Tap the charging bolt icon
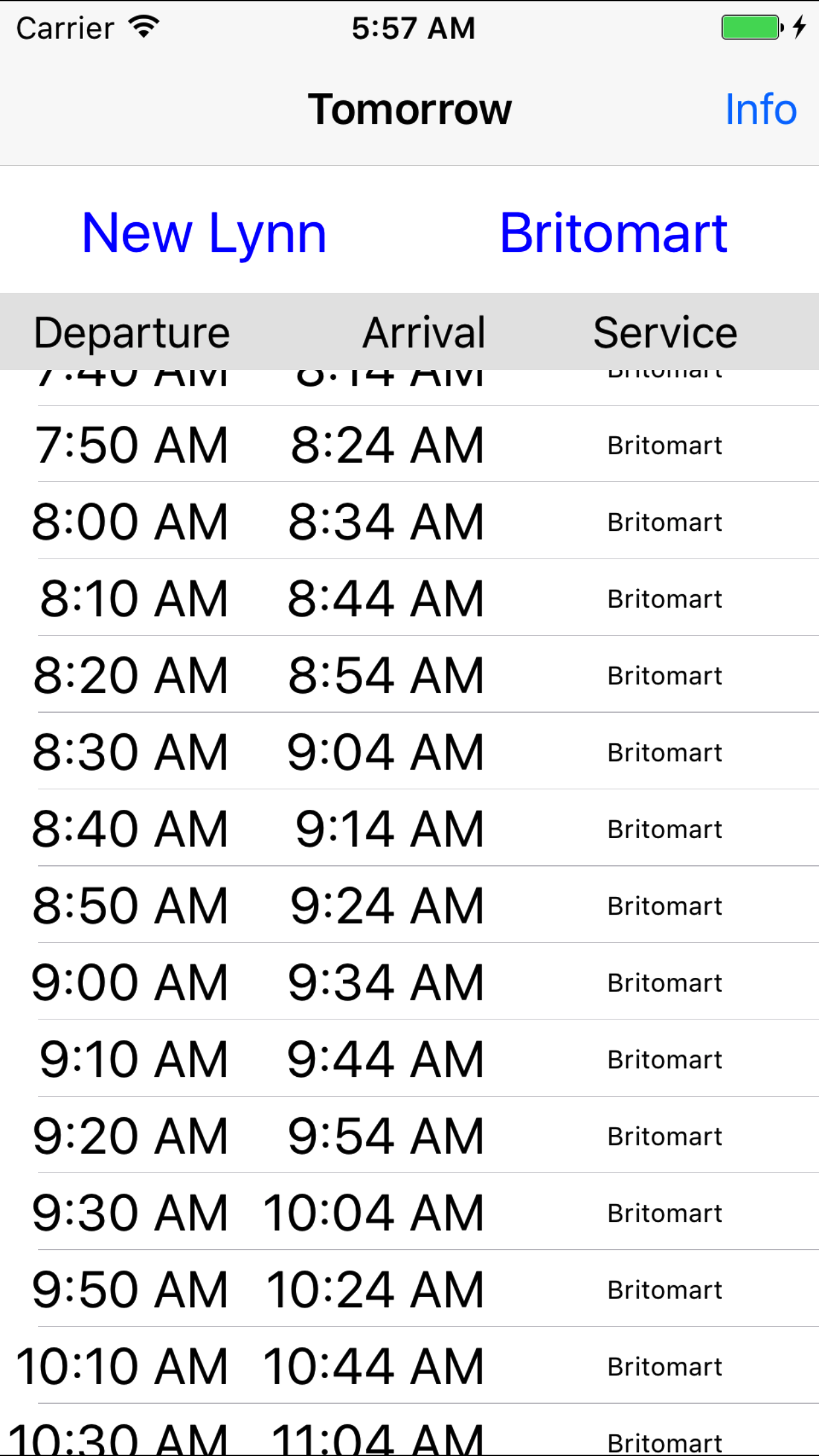The height and width of the screenshot is (1456, 819). tap(799, 28)
